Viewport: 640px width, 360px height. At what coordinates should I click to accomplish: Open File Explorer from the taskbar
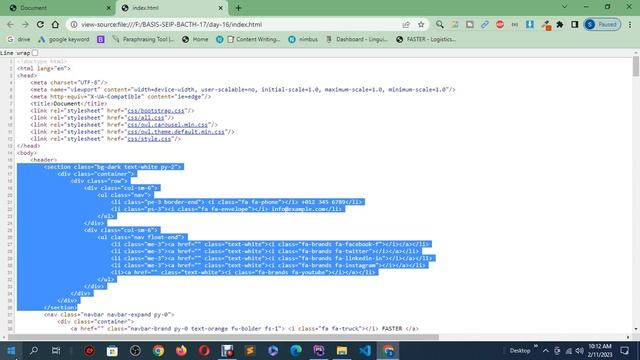pyautogui.click(x=342, y=351)
